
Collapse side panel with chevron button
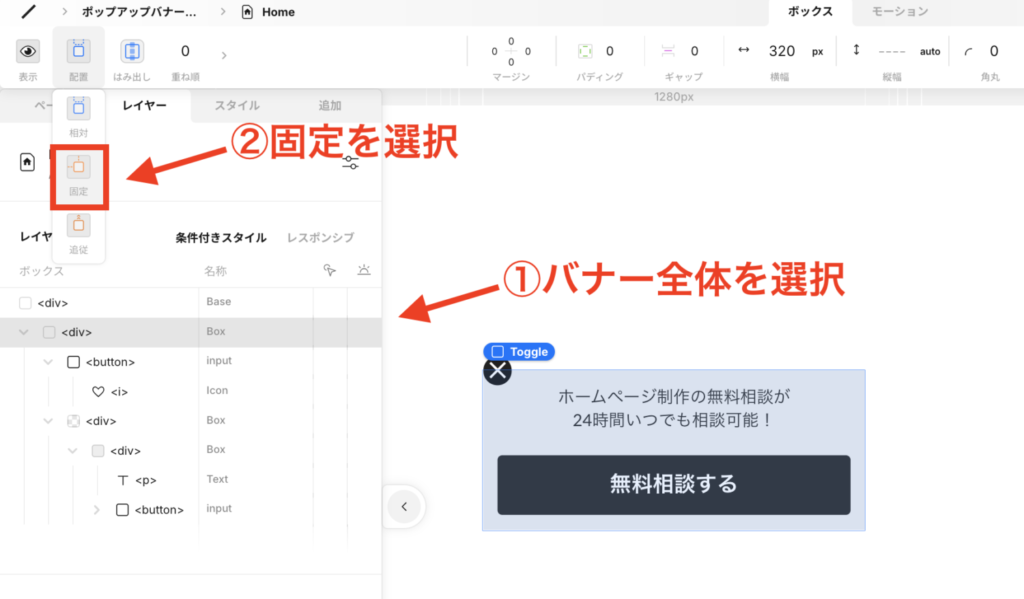pyautogui.click(x=404, y=506)
